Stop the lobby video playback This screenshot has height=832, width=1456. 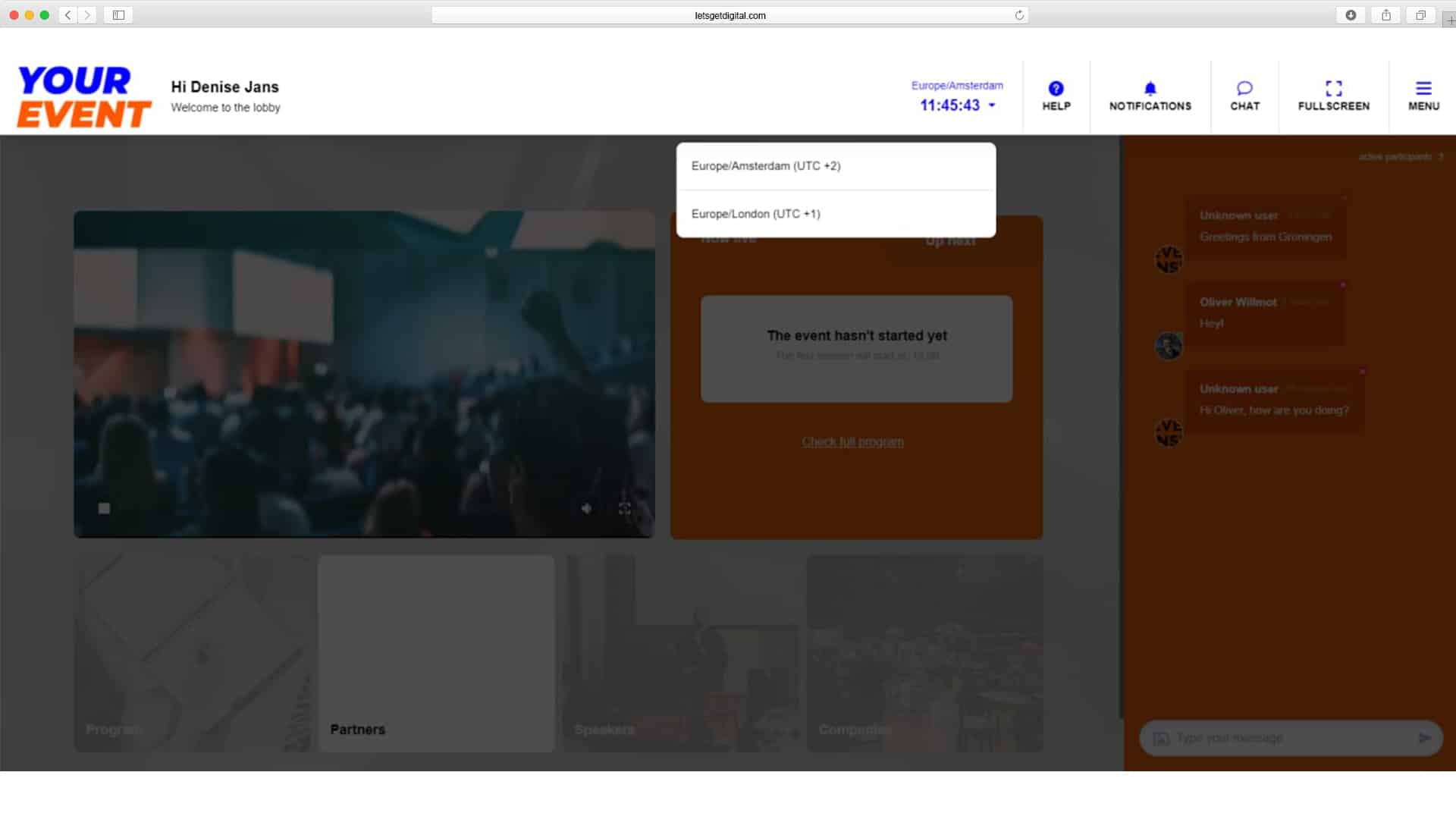(x=105, y=508)
